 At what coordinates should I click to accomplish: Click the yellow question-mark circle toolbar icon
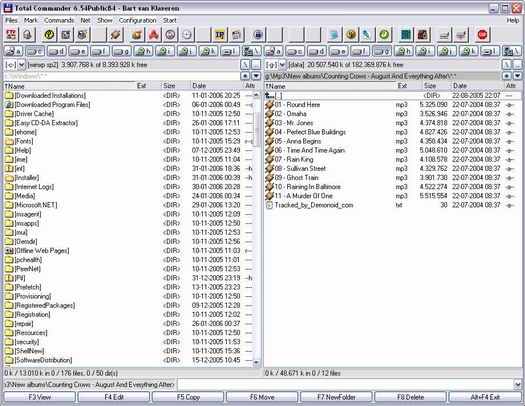[x=49, y=34]
